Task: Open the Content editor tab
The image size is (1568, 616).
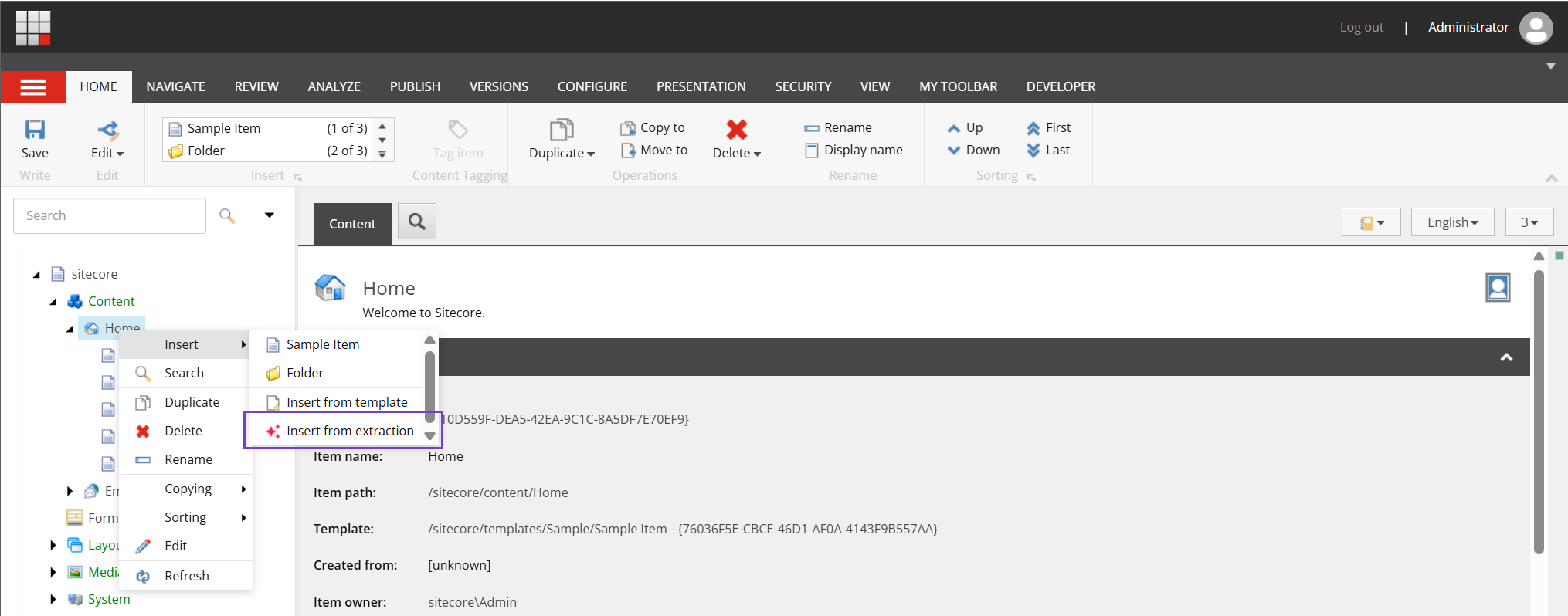Action: (x=352, y=224)
